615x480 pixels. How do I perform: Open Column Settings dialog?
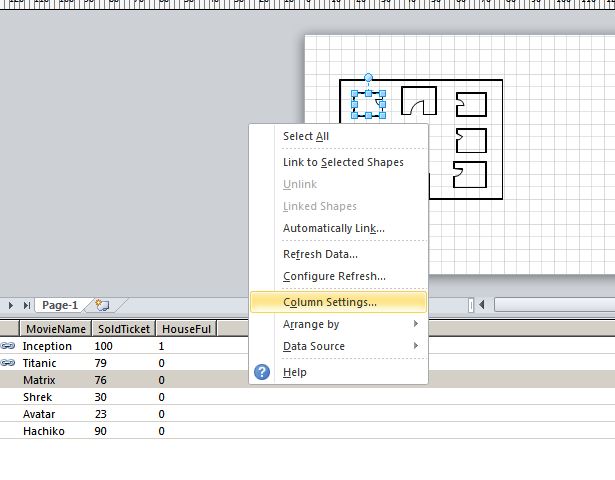338,302
